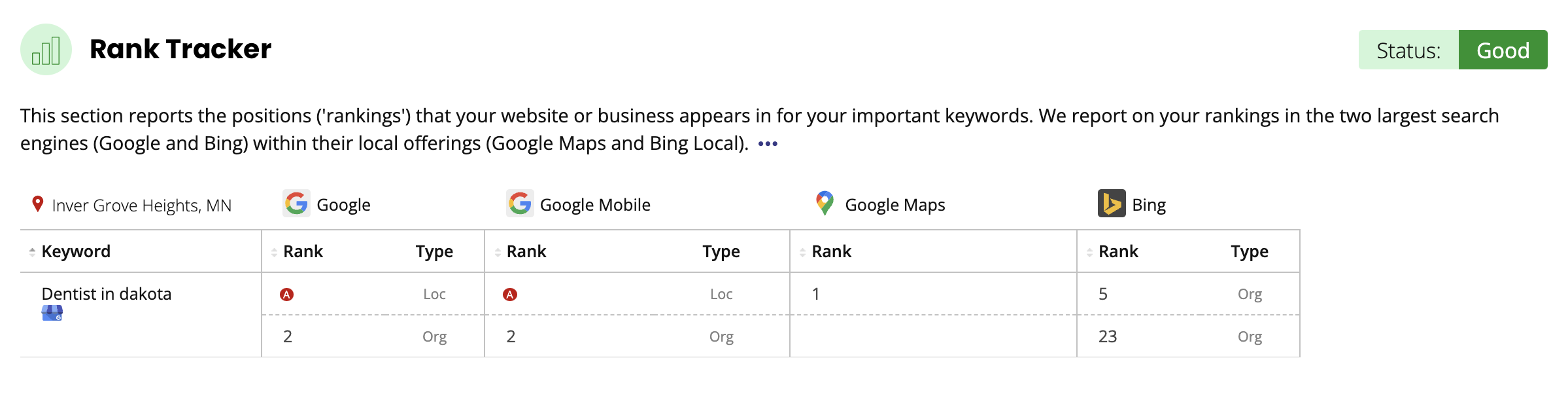
Task: Click the Google Maps pin icon
Action: pos(825,204)
